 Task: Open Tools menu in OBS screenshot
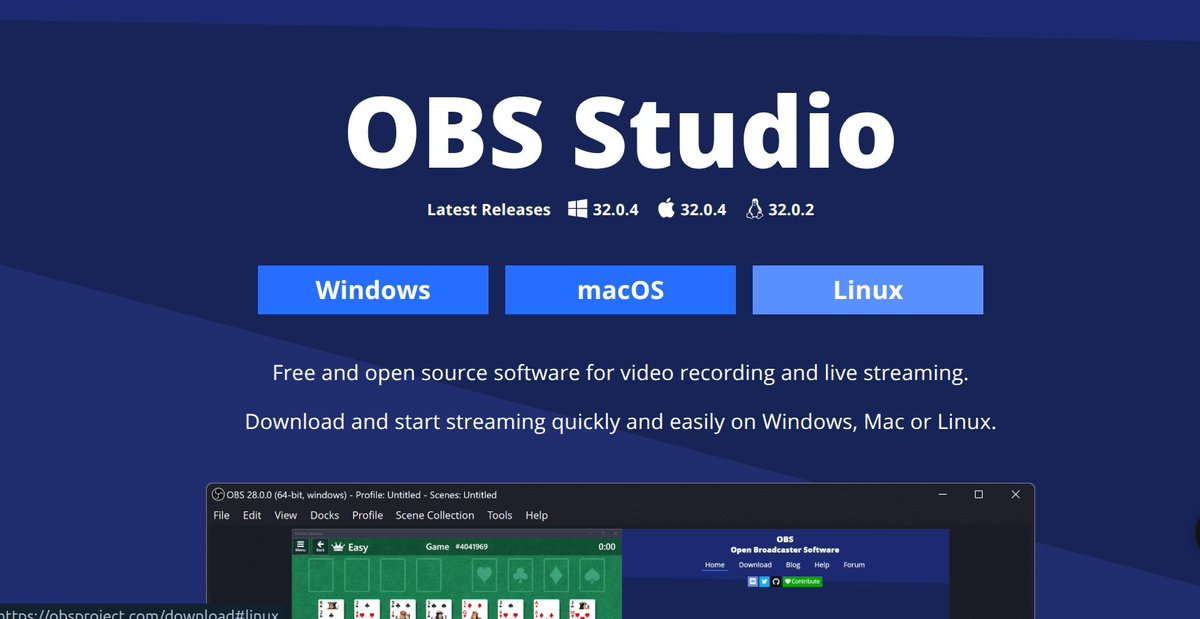(x=500, y=515)
